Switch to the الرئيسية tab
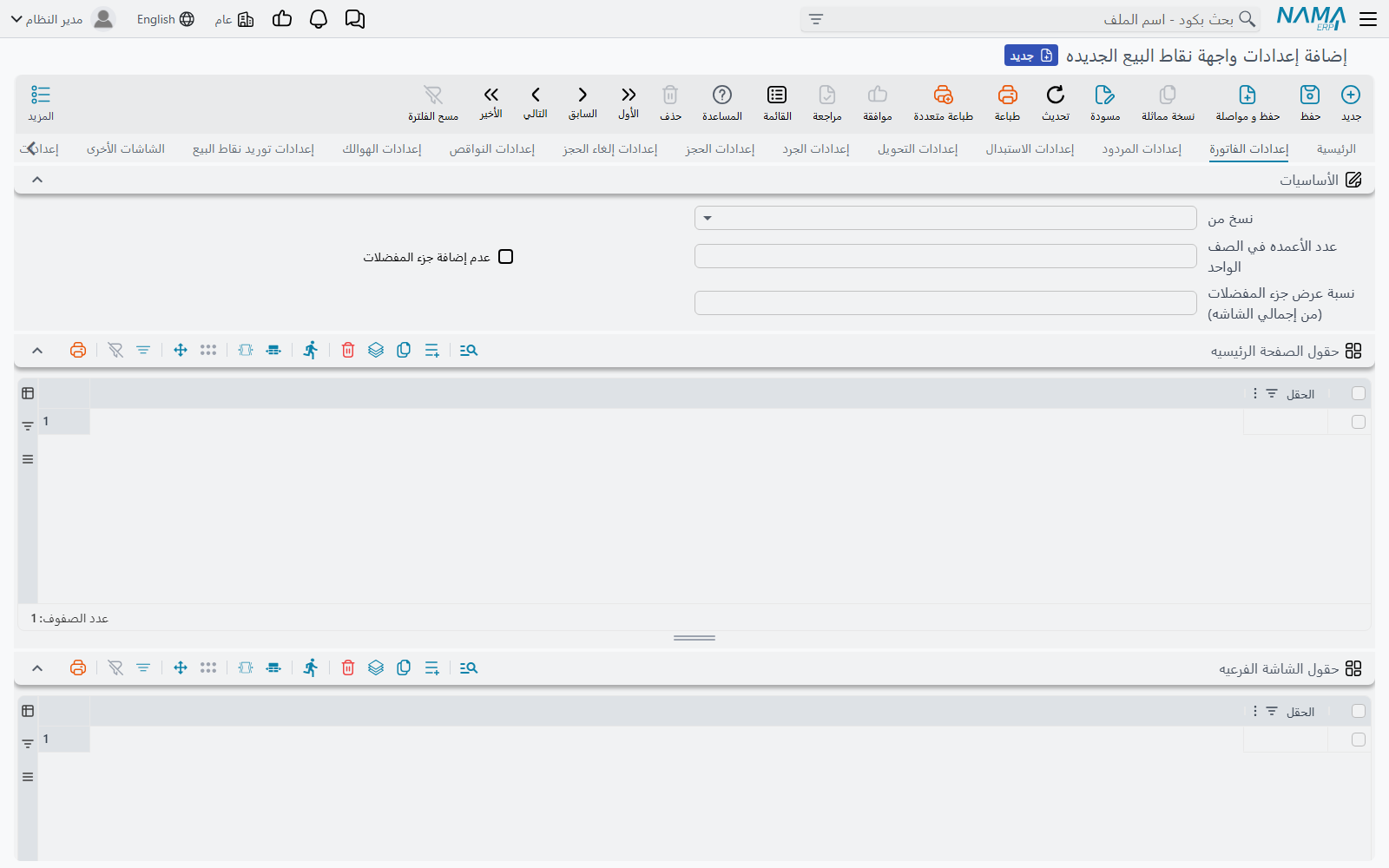1389x868 pixels. pyautogui.click(x=1336, y=149)
